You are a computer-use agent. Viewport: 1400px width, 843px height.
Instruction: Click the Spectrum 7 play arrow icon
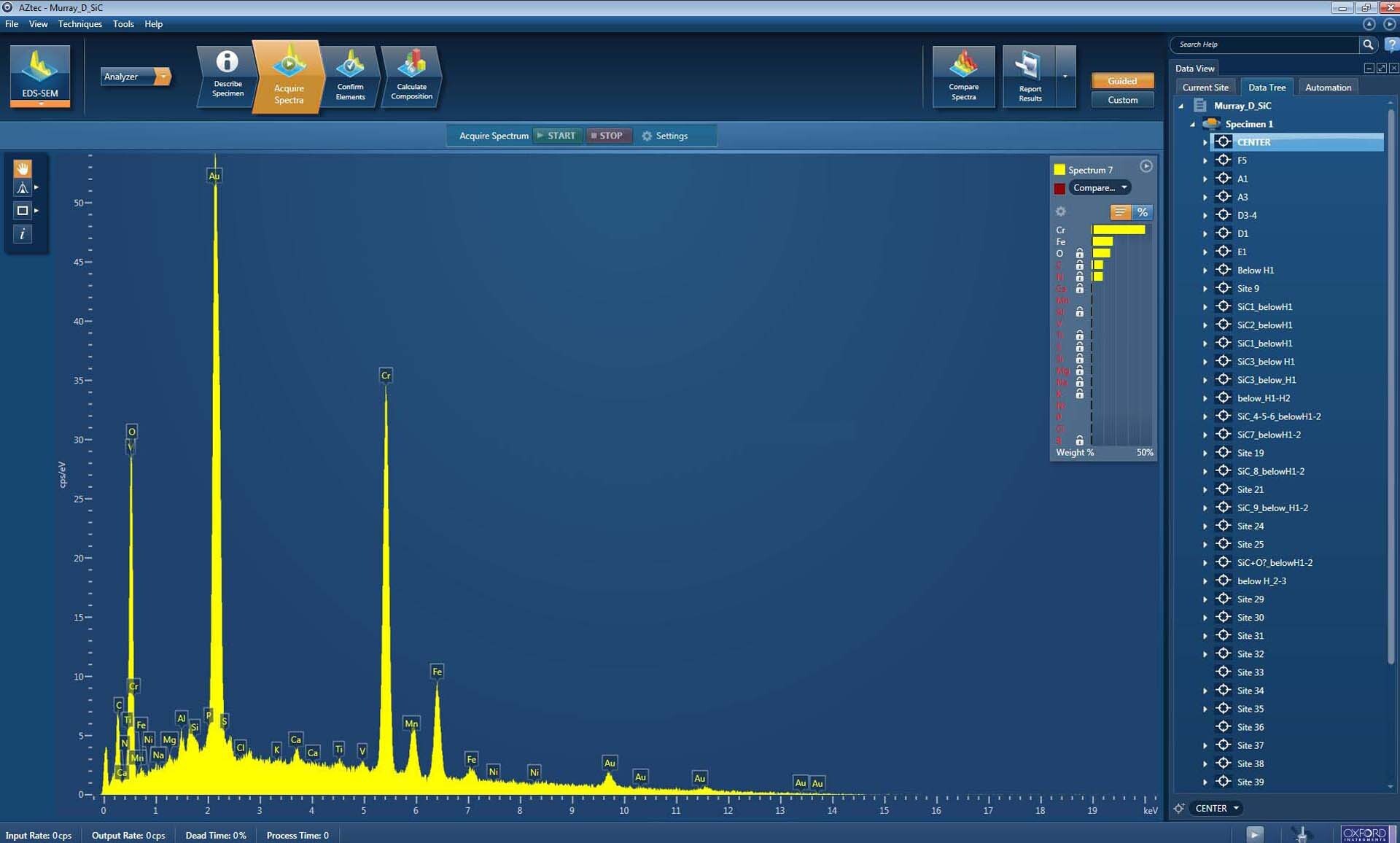click(1146, 166)
